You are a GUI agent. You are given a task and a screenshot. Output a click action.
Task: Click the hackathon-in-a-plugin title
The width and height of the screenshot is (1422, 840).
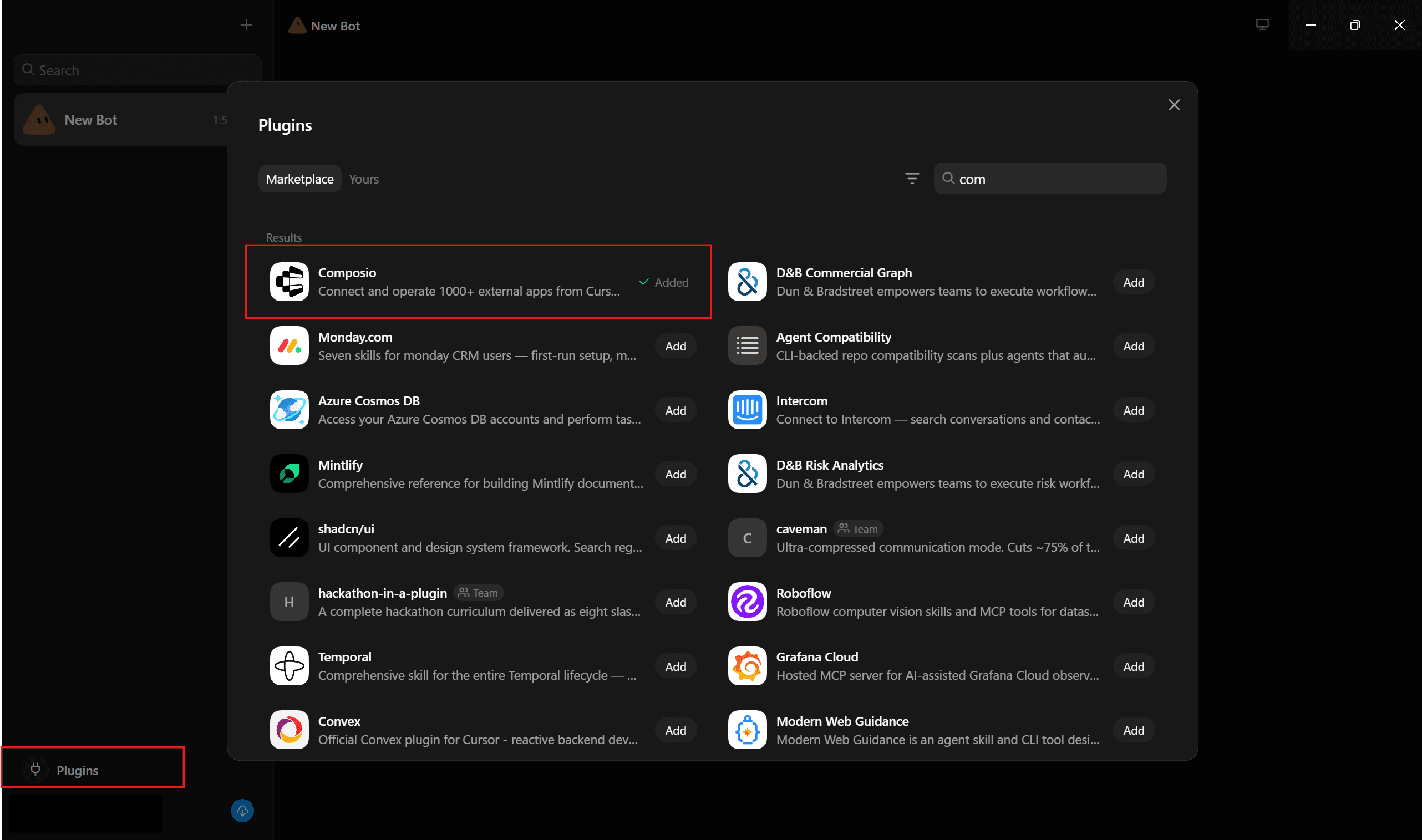coord(383,593)
